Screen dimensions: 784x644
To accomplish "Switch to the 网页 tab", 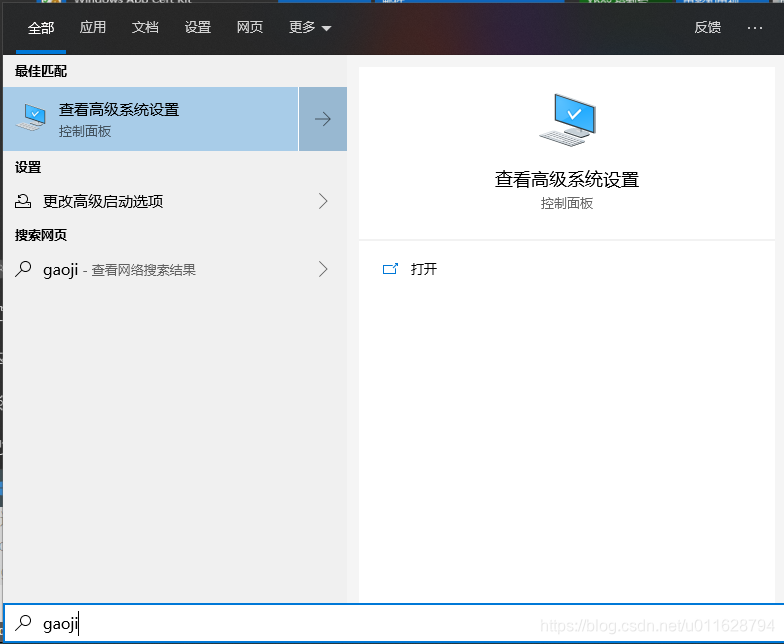I will click(250, 28).
